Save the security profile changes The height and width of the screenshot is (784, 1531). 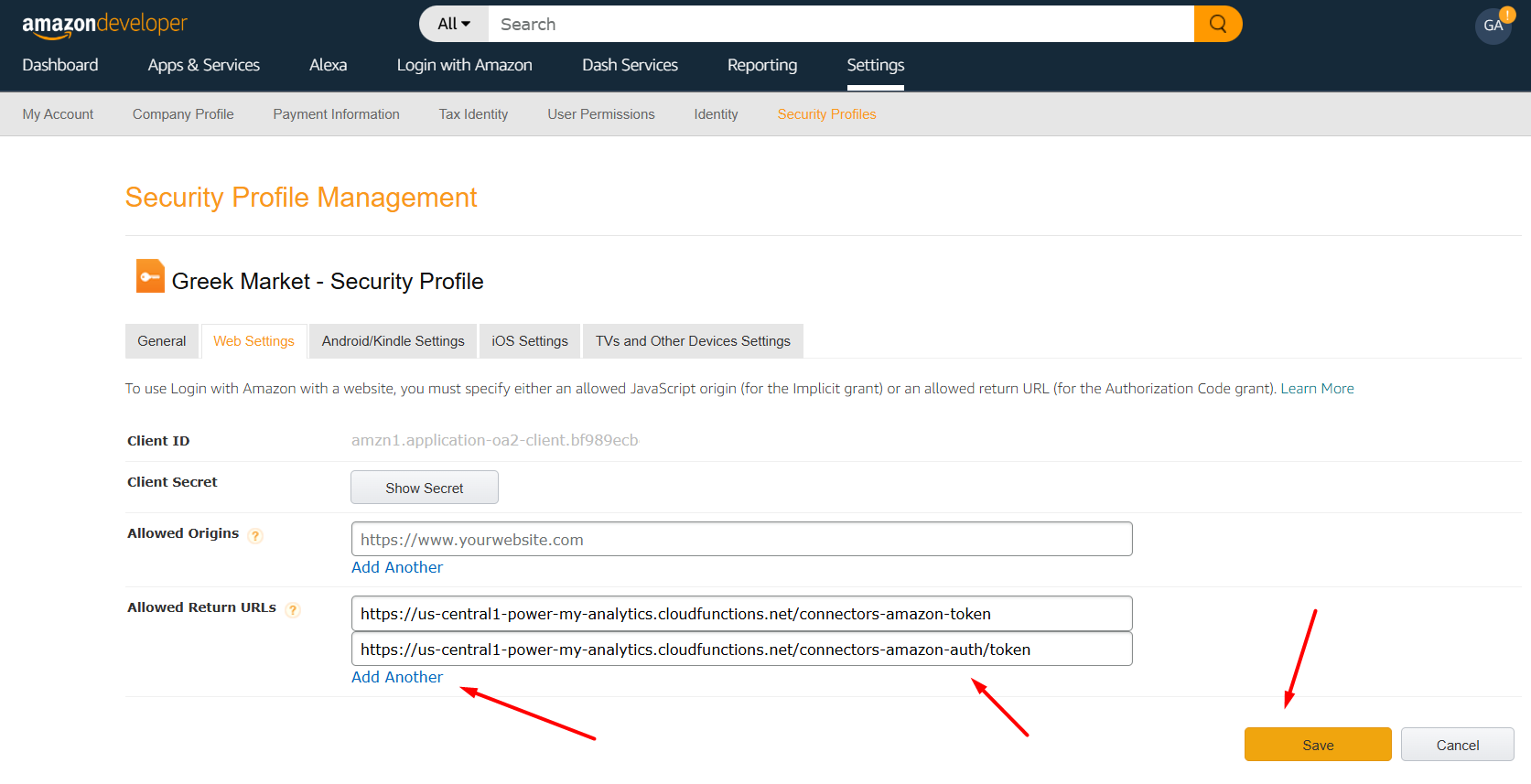1317,745
